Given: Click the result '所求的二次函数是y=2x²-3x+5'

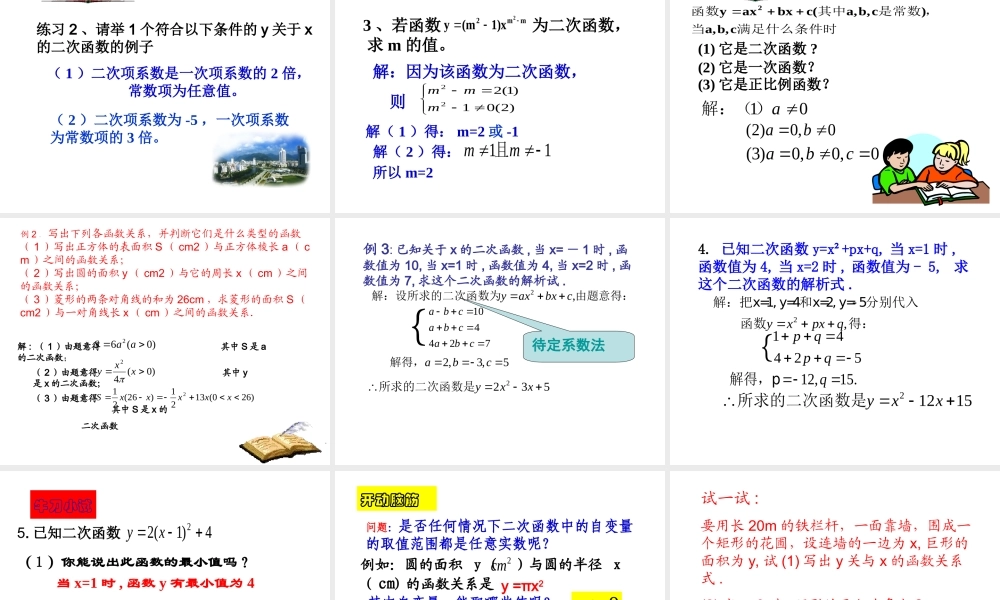Looking at the screenshot, I should pos(459,386).
